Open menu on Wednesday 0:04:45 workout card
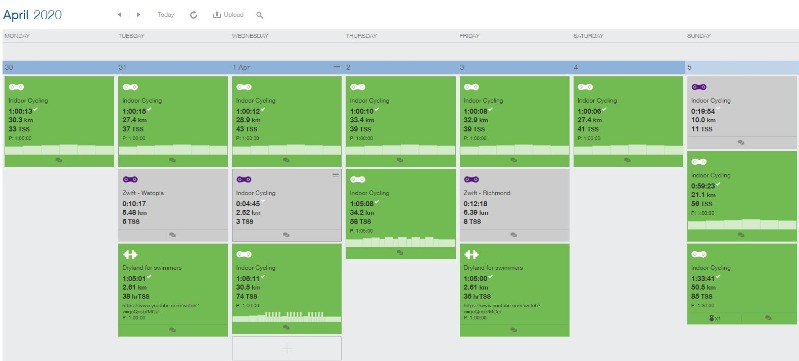Screen dimensions: 799x361 pyautogui.click(x=335, y=175)
